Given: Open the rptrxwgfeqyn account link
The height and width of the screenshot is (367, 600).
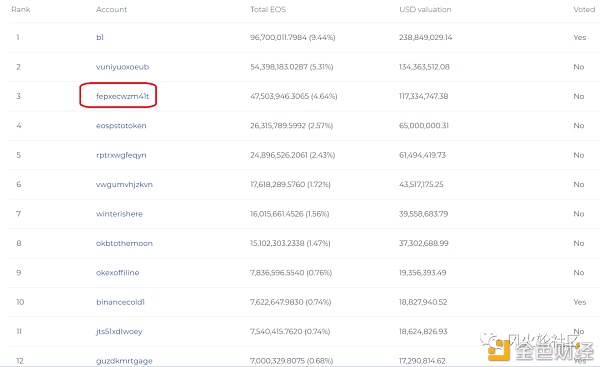Looking at the screenshot, I should coord(121,155).
